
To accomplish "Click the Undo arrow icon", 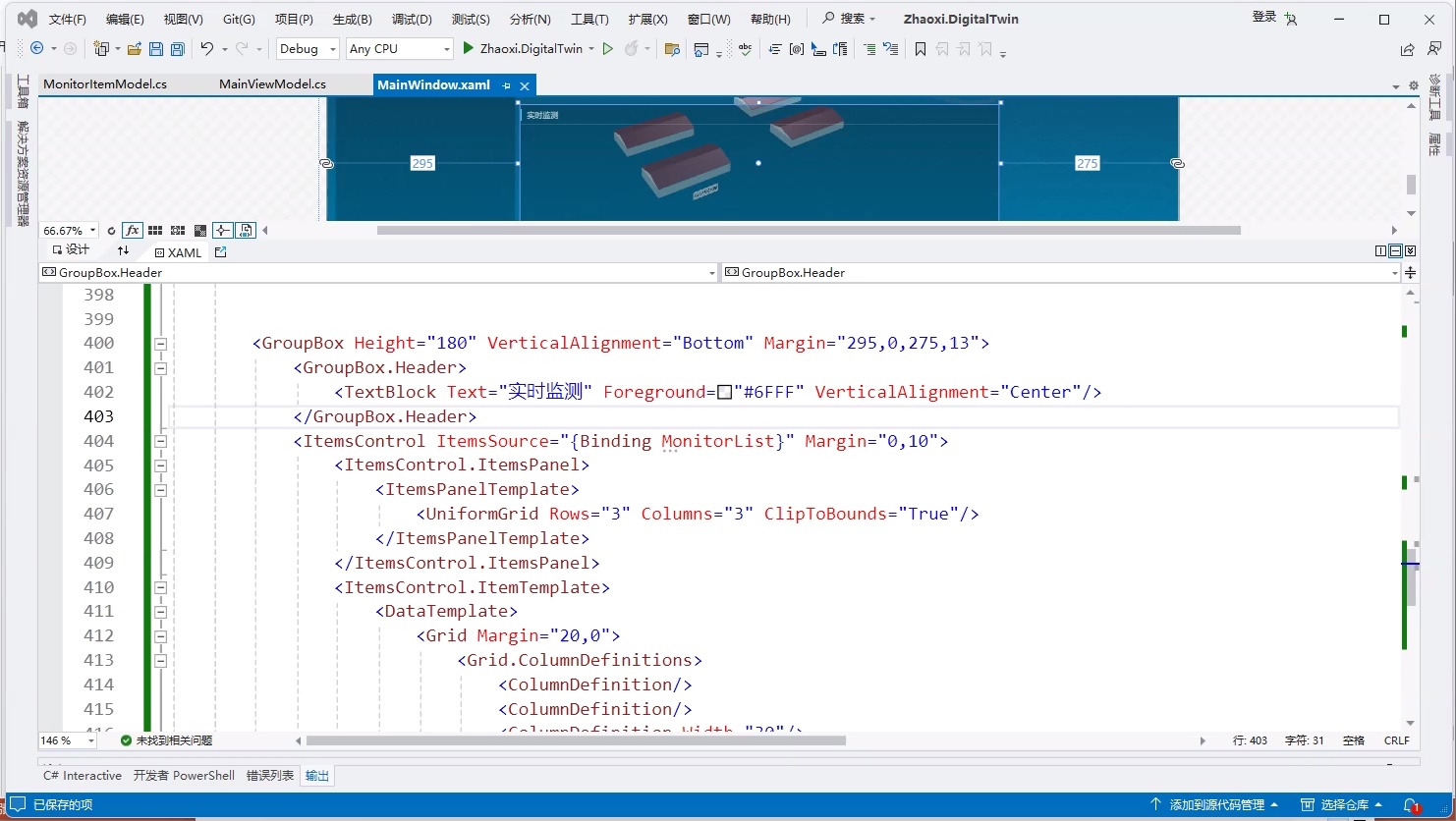I will [206, 49].
